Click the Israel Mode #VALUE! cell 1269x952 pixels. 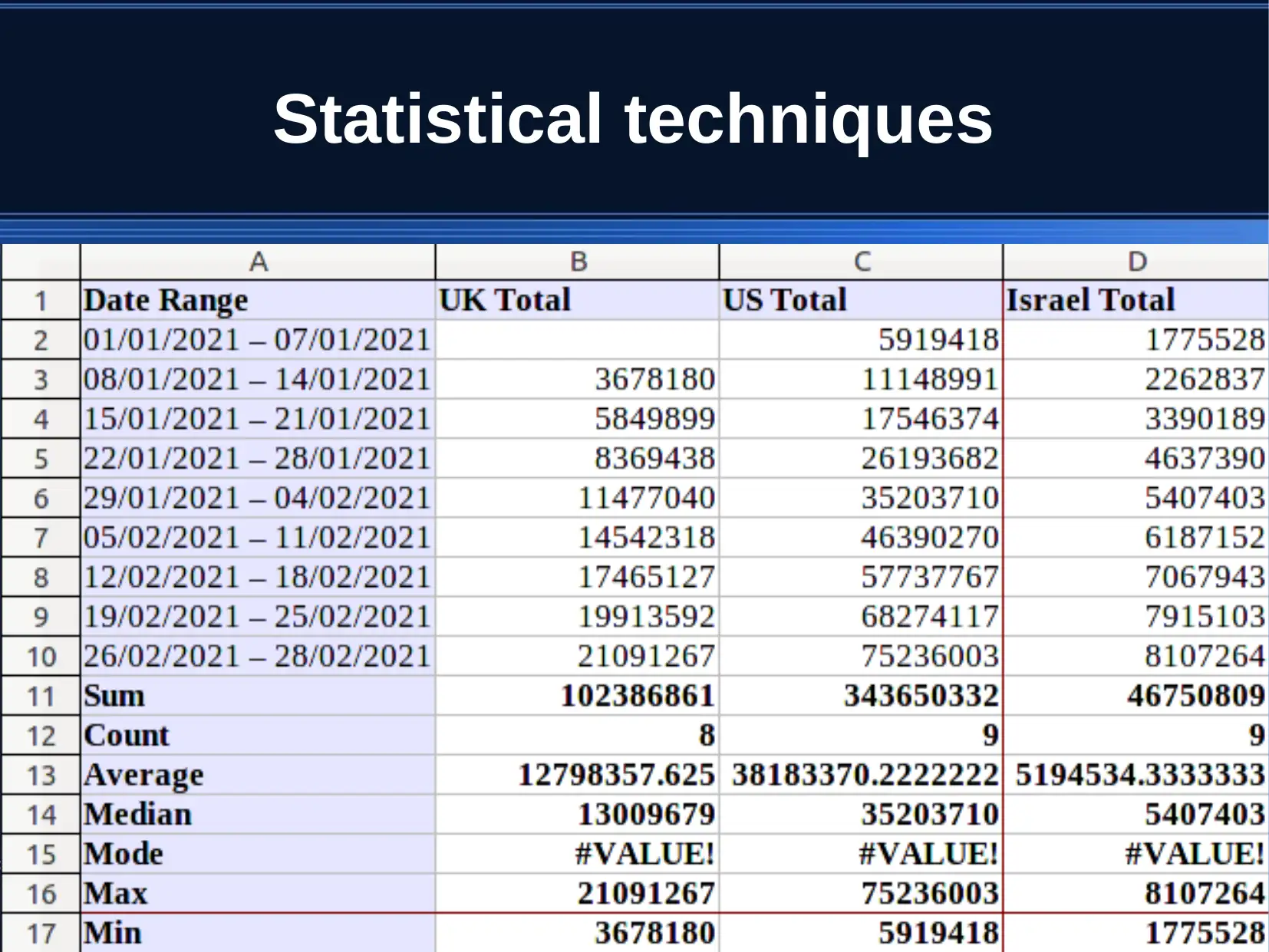(1136, 855)
